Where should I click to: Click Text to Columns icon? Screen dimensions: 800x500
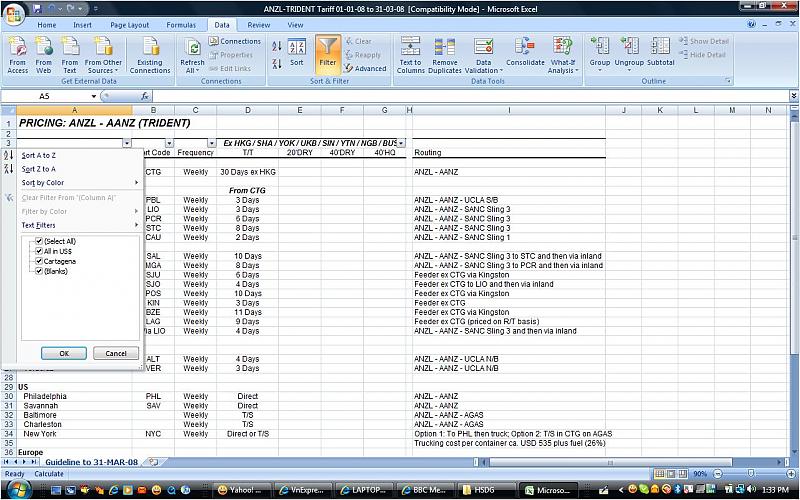pos(410,52)
